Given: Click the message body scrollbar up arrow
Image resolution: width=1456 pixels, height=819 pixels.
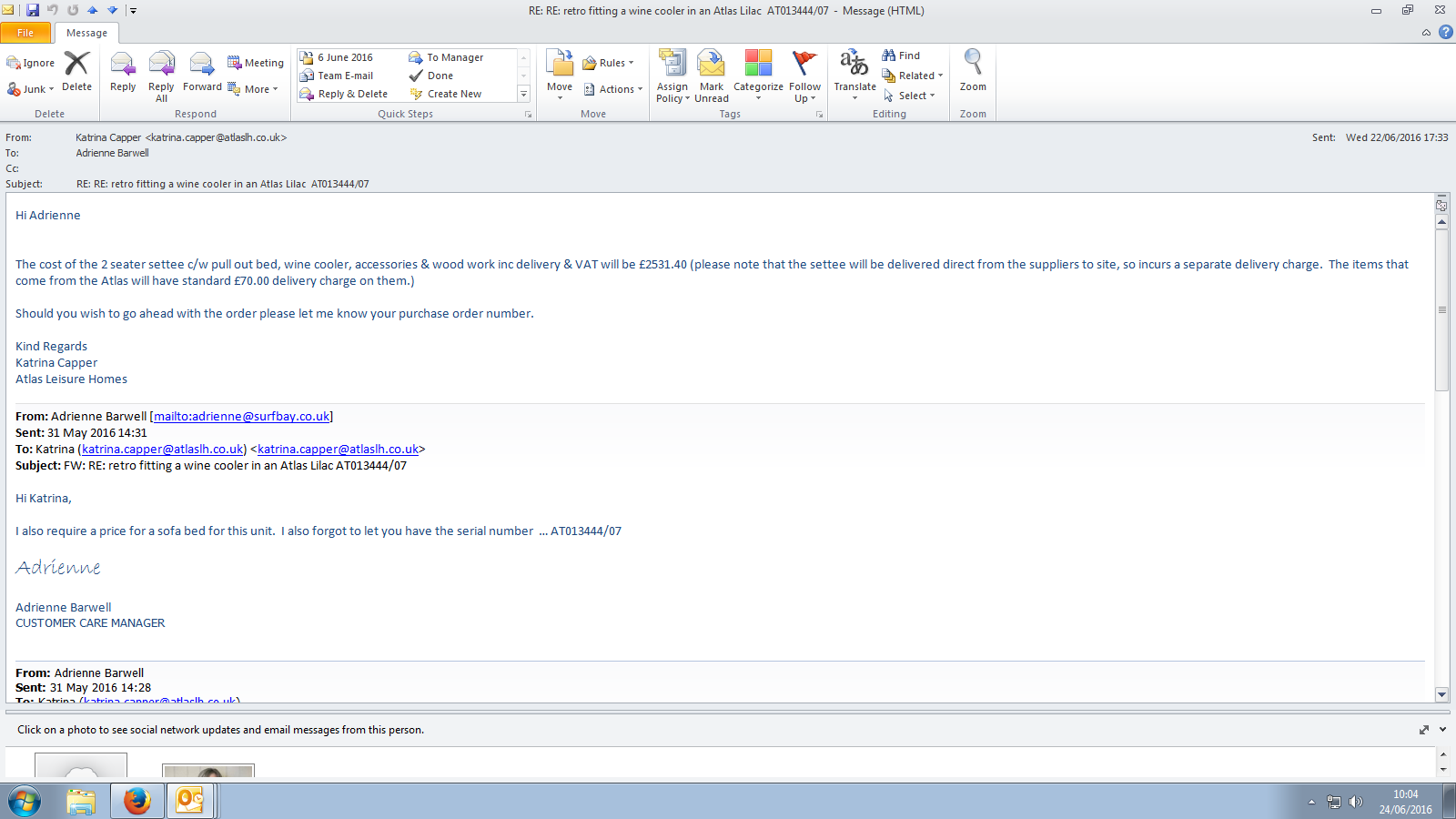Looking at the screenshot, I should 1441,222.
